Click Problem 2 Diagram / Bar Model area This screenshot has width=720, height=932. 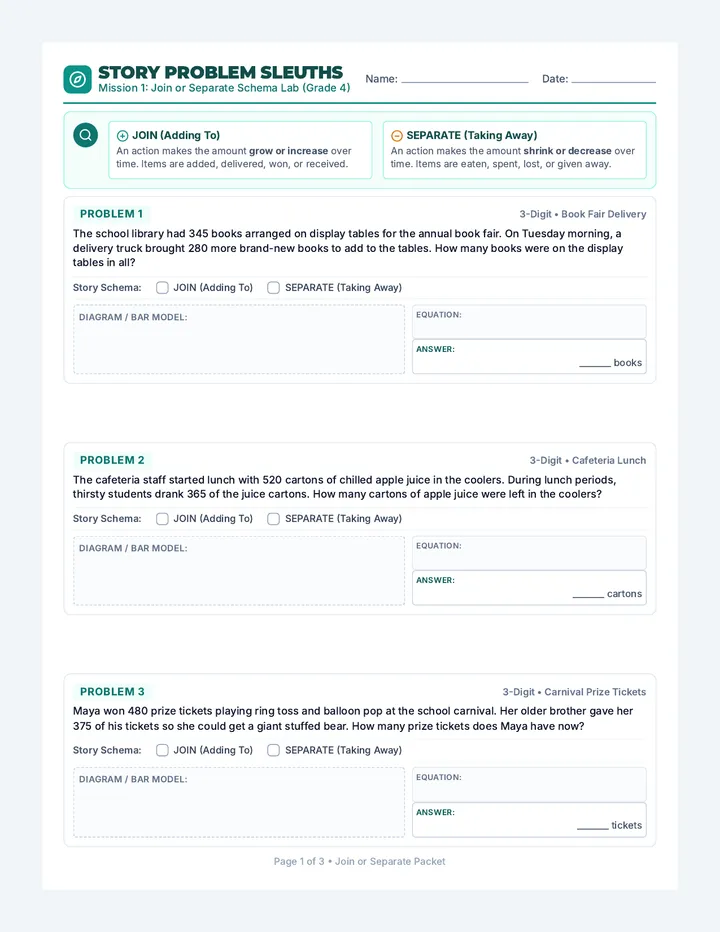click(239, 571)
